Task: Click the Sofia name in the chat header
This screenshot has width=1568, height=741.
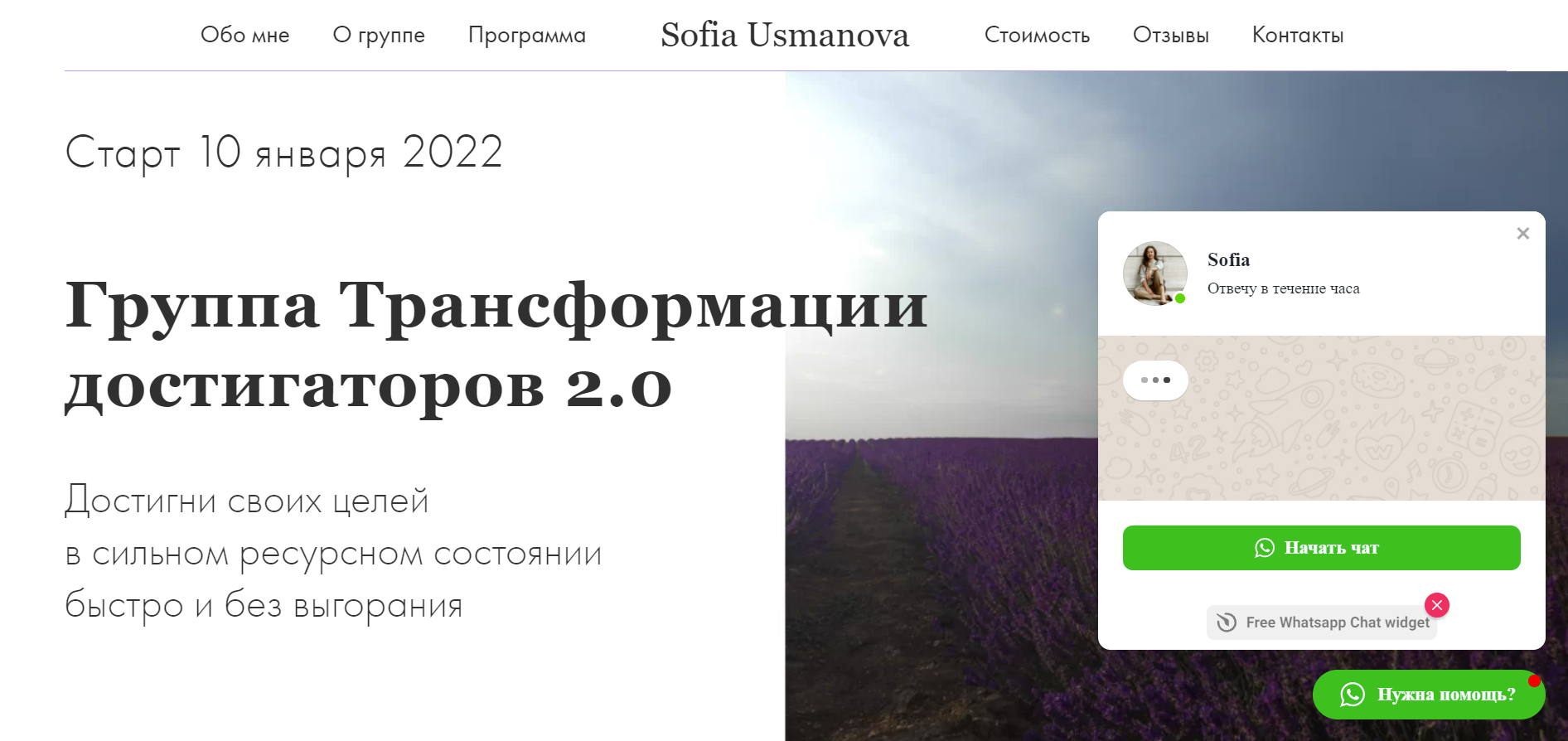Action: pos(1228,260)
